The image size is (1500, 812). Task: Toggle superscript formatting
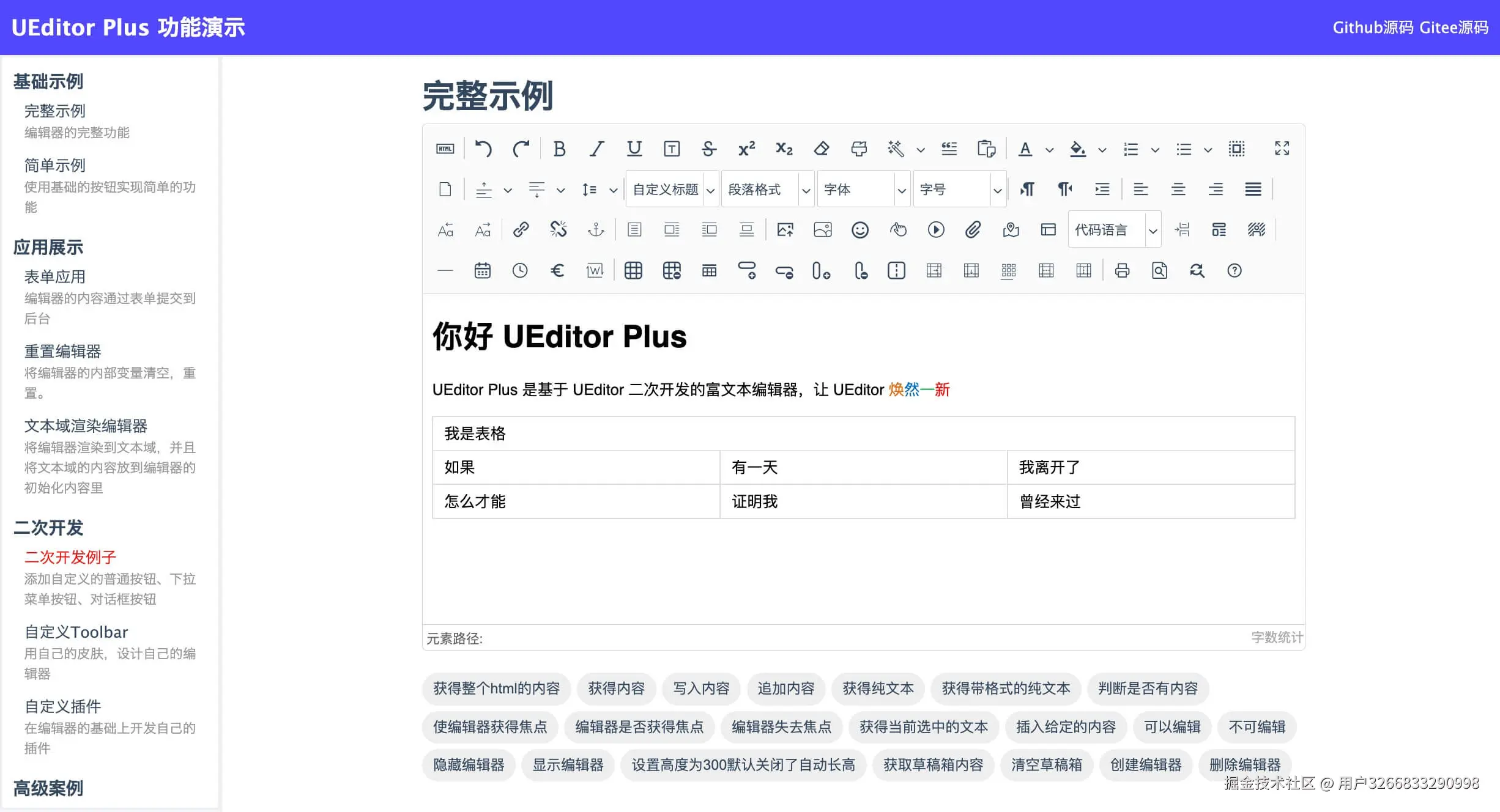[746, 149]
